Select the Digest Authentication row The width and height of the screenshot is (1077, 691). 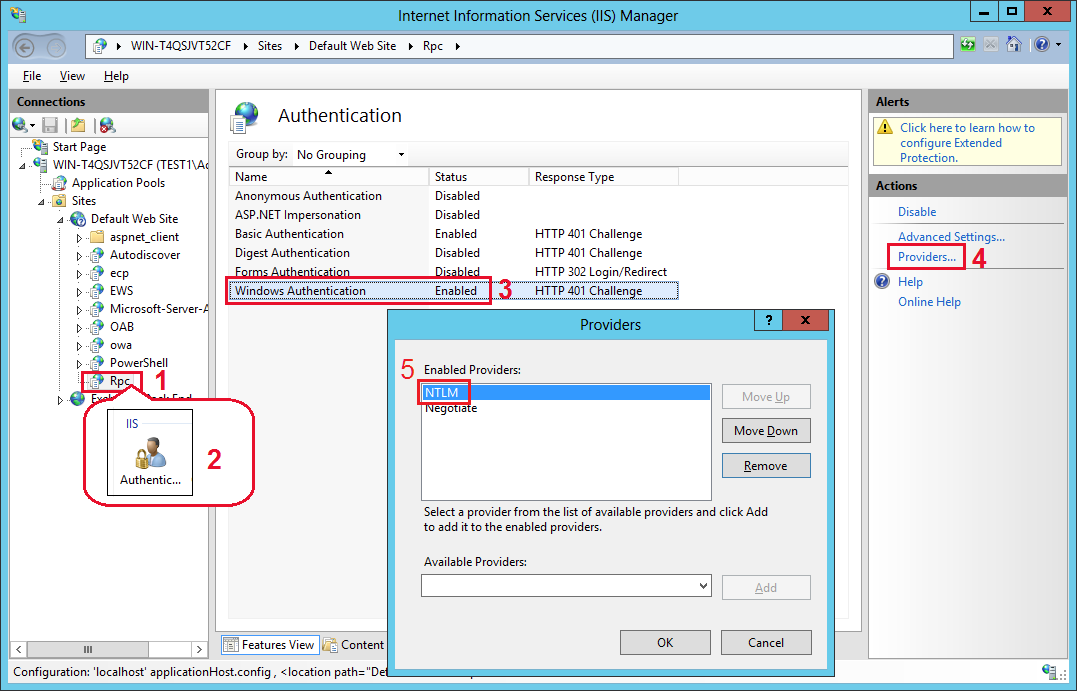pos(453,253)
